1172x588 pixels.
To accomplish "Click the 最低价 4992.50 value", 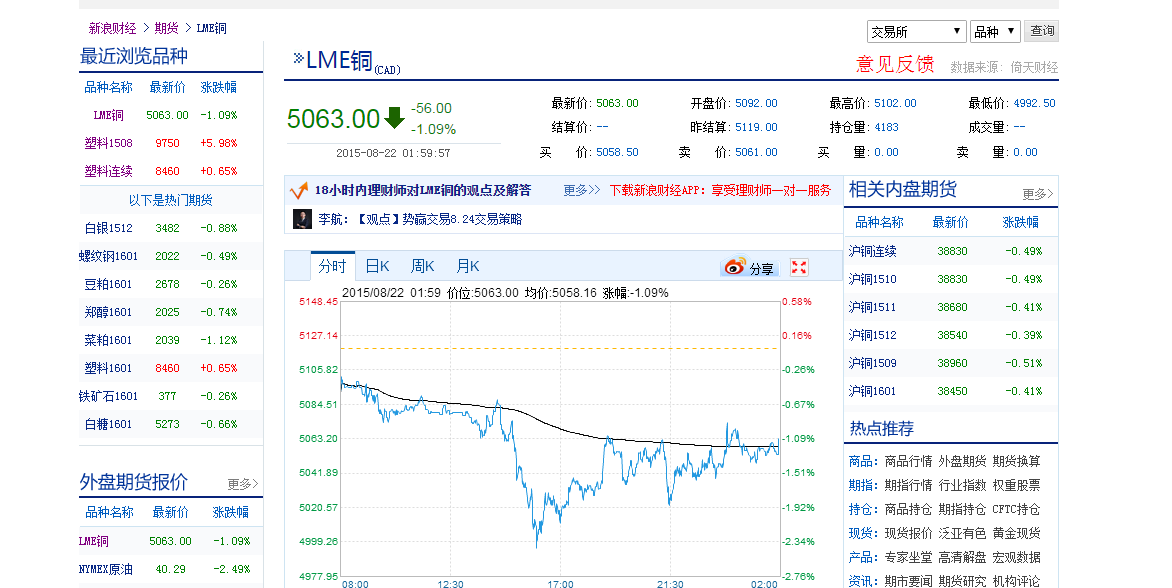I will (1034, 103).
